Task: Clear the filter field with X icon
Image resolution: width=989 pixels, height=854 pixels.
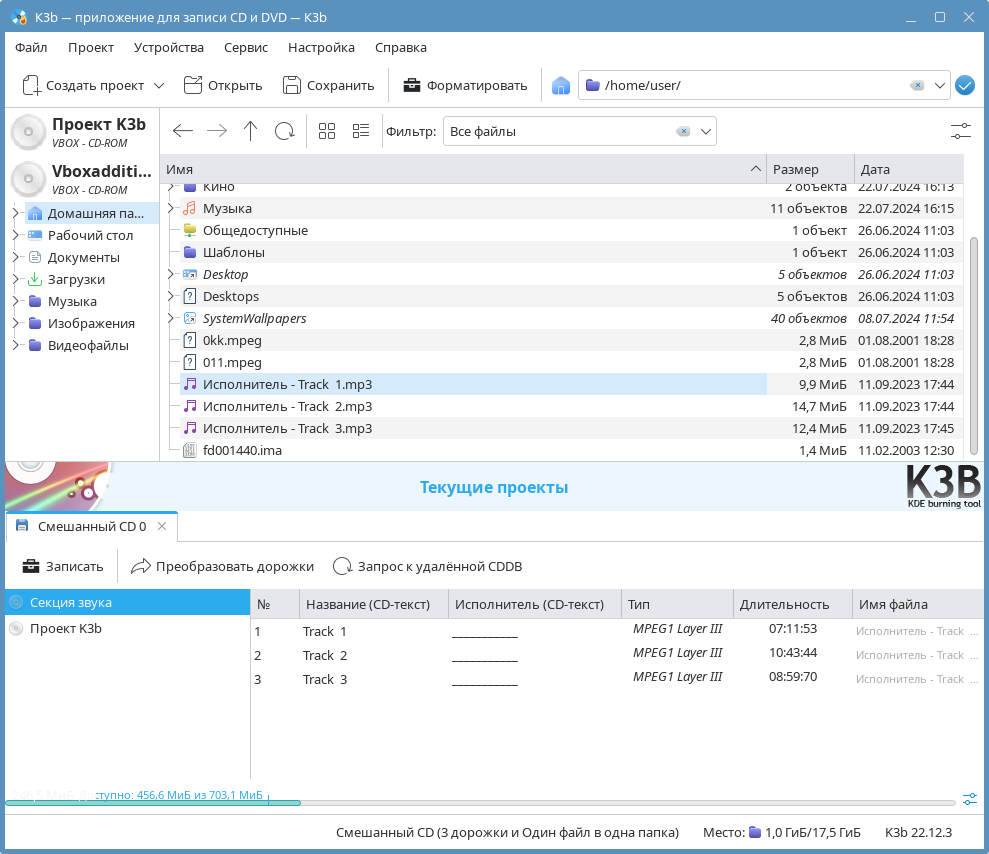Action: [x=683, y=131]
